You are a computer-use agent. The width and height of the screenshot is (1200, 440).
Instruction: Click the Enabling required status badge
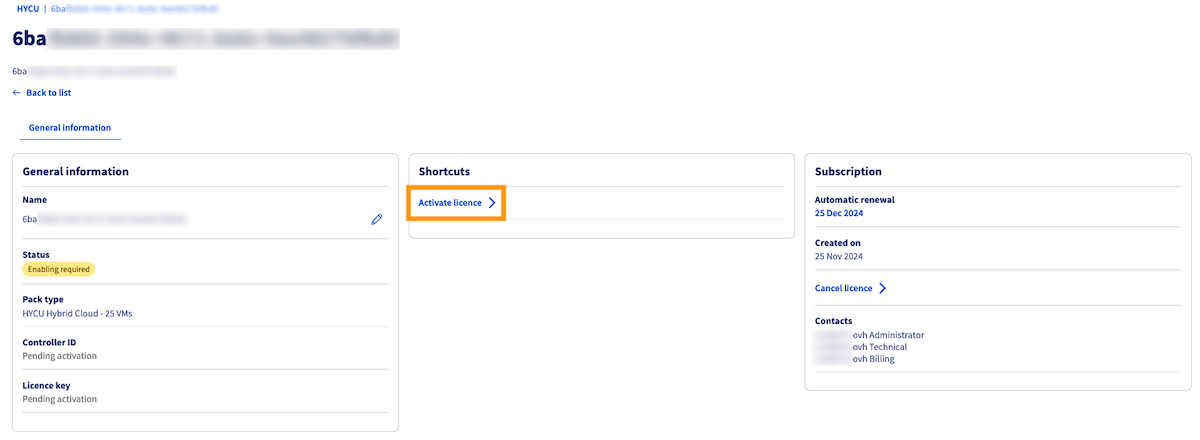pyautogui.click(x=59, y=269)
